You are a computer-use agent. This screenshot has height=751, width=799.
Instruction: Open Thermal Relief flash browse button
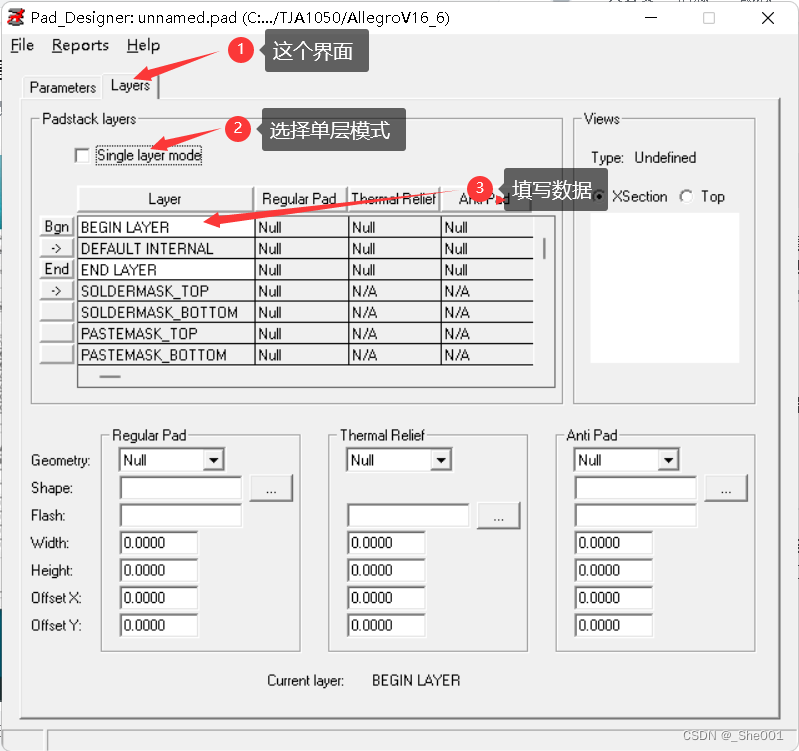click(x=498, y=515)
